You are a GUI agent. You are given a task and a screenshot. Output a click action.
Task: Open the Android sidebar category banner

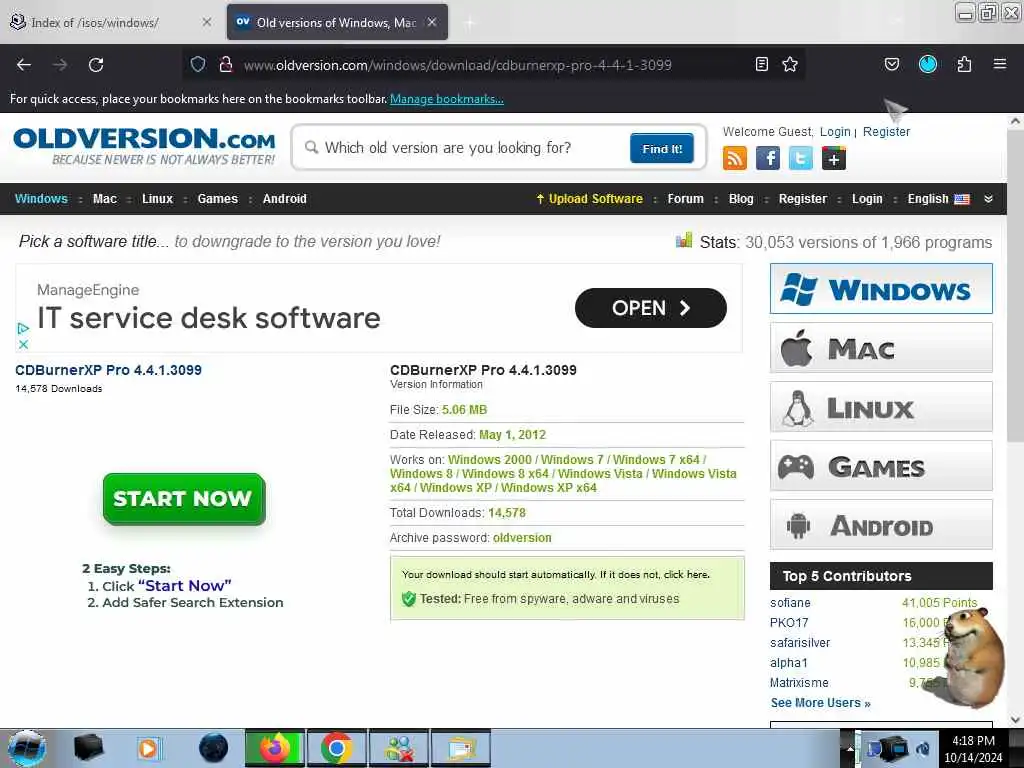pyautogui.click(x=881, y=525)
